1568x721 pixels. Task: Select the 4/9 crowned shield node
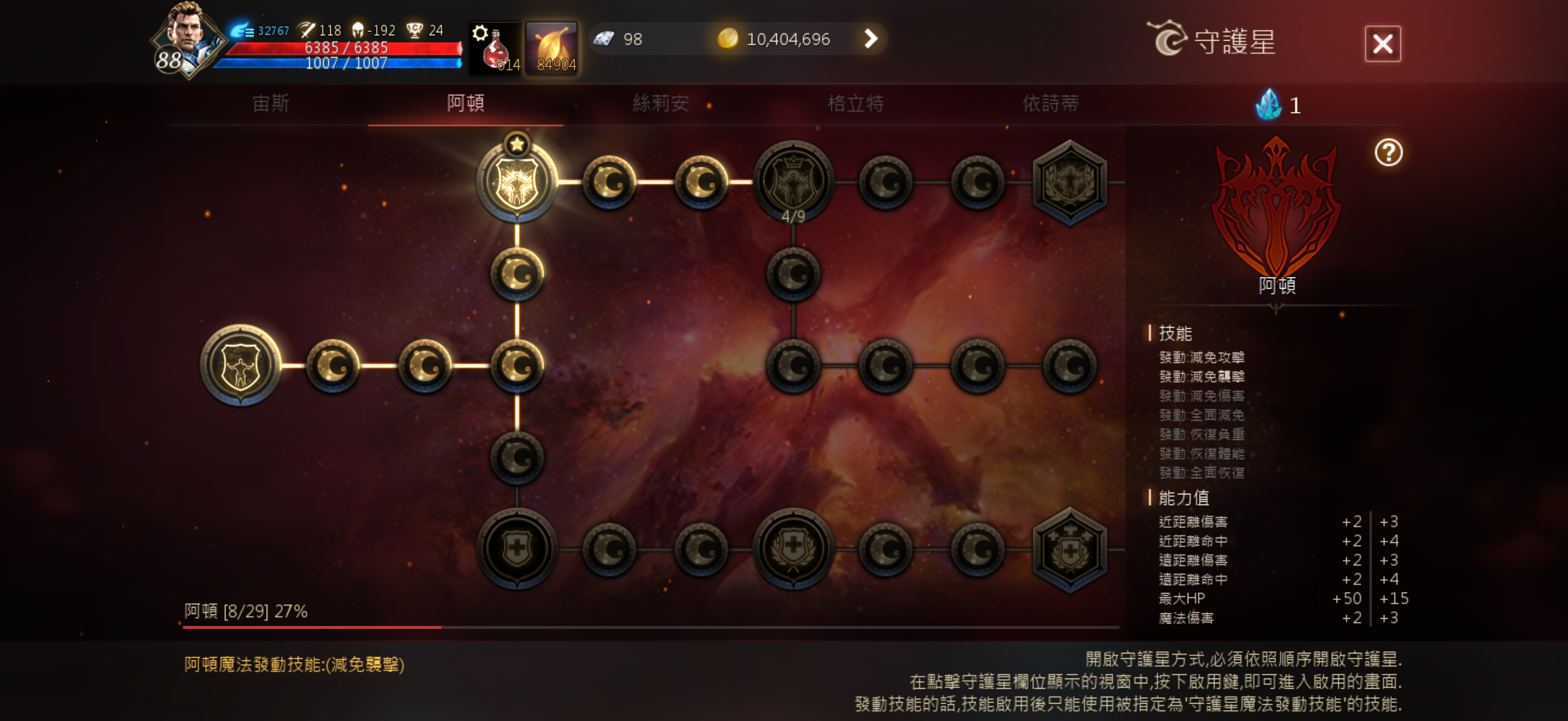tap(793, 181)
